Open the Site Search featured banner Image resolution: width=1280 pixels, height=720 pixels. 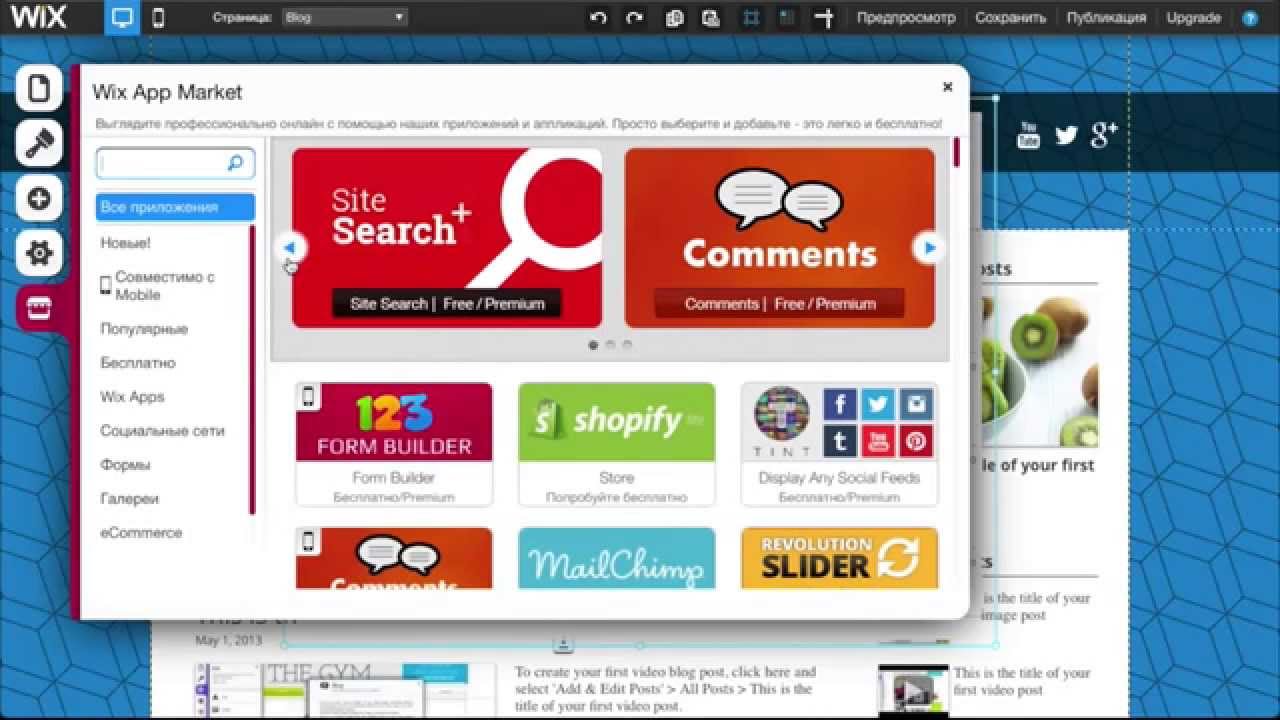click(447, 238)
